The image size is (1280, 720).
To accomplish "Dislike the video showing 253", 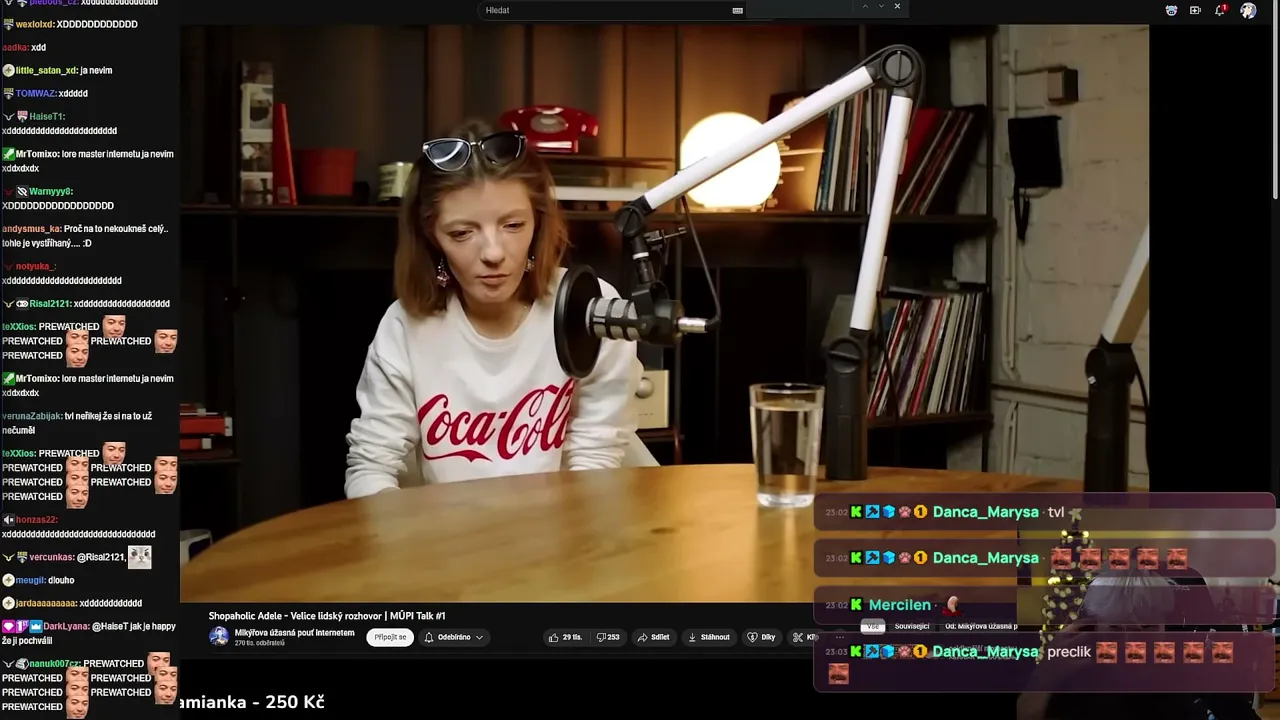I will [x=608, y=637].
